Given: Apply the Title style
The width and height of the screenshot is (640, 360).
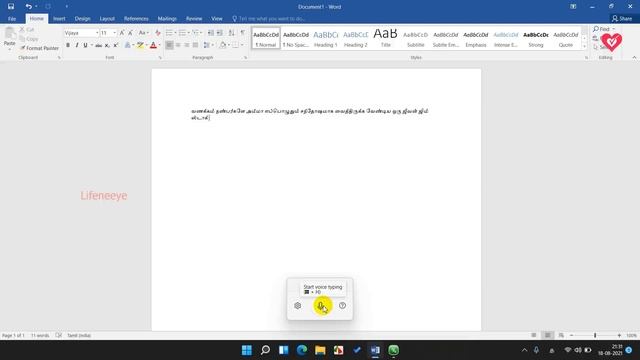Looking at the screenshot, I should coord(385,38).
